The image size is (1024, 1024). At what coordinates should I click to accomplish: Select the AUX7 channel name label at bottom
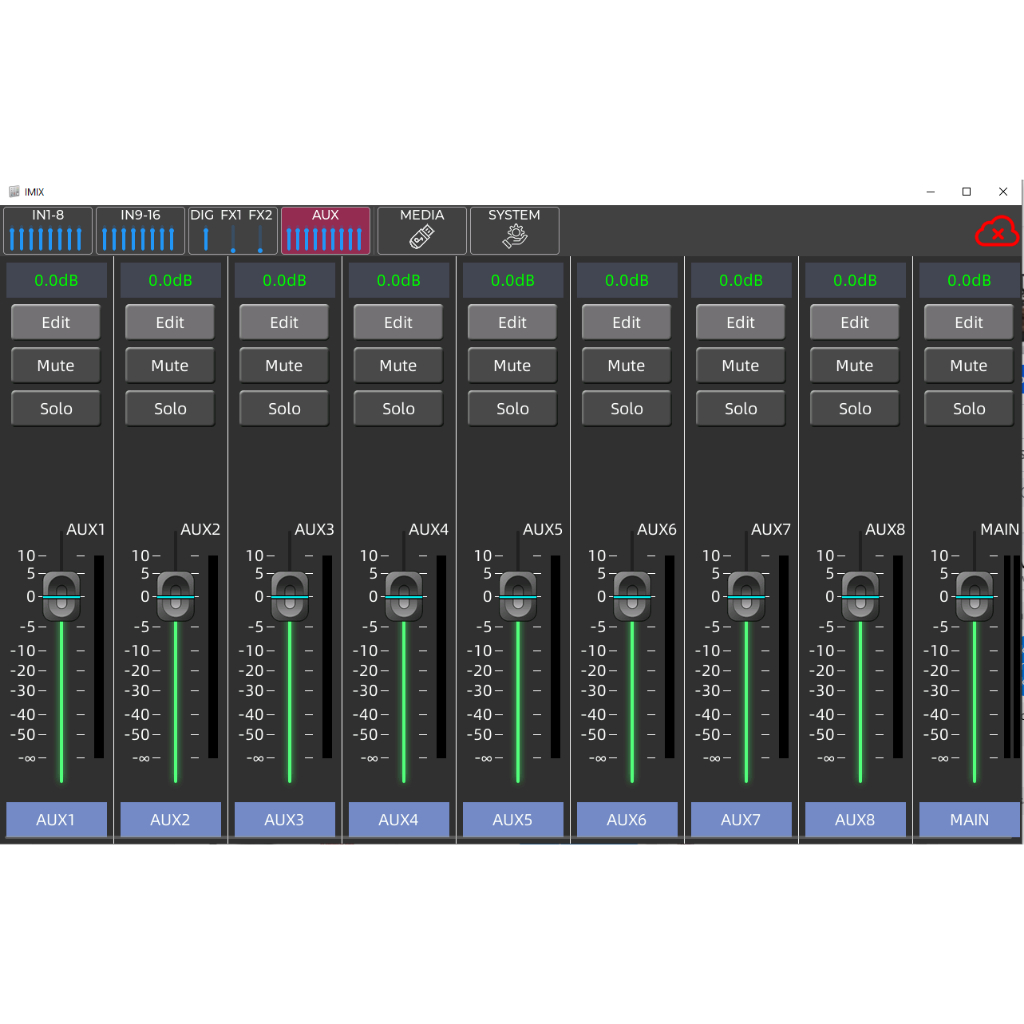[740, 820]
